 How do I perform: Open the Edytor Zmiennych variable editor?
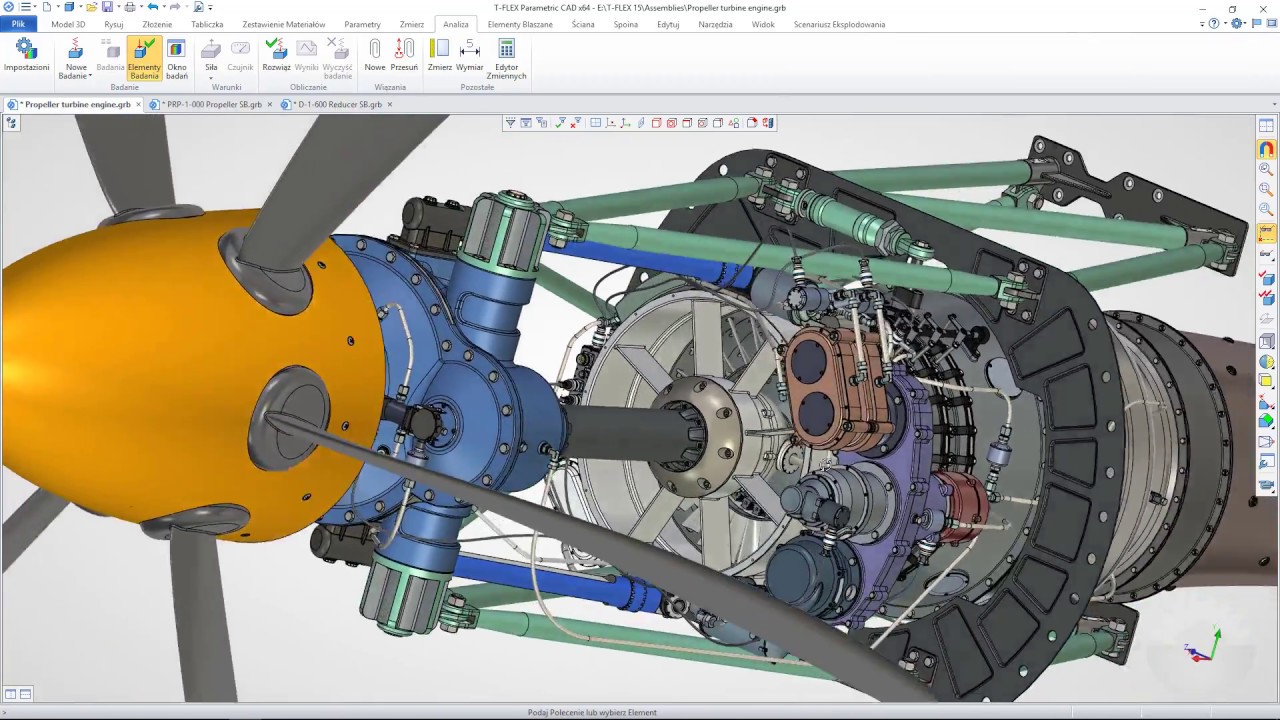(x=506, y=59)
